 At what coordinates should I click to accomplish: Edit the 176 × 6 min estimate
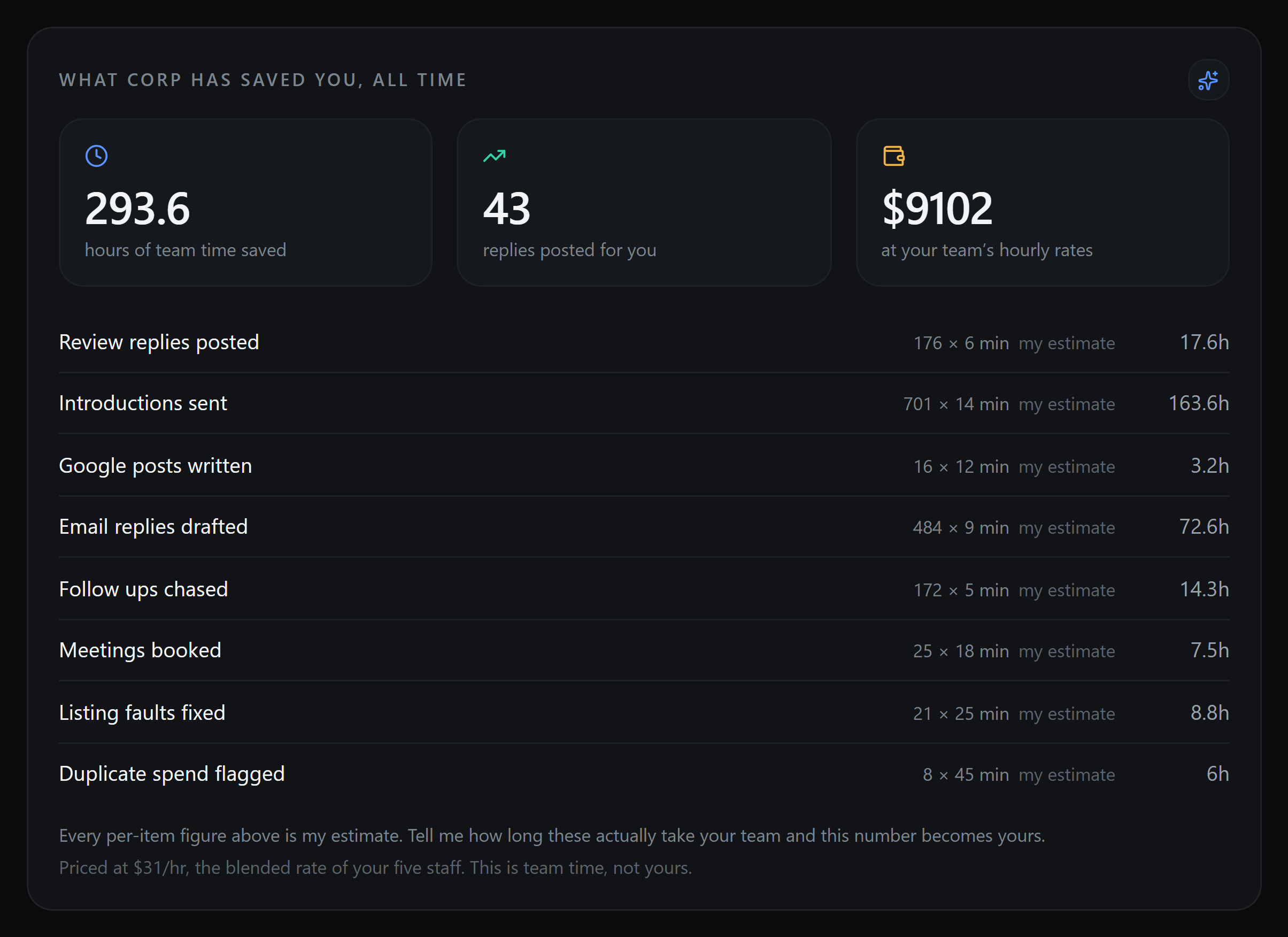961,343
